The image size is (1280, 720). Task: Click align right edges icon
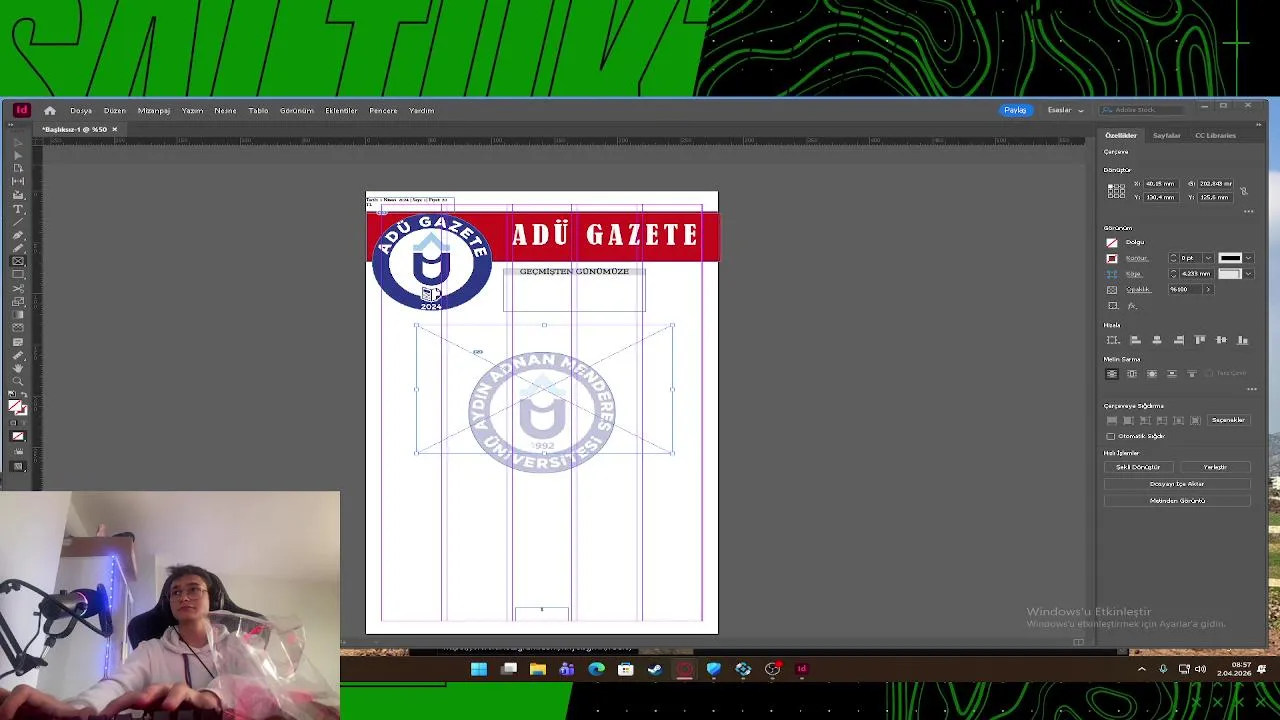coord(1179,340)
